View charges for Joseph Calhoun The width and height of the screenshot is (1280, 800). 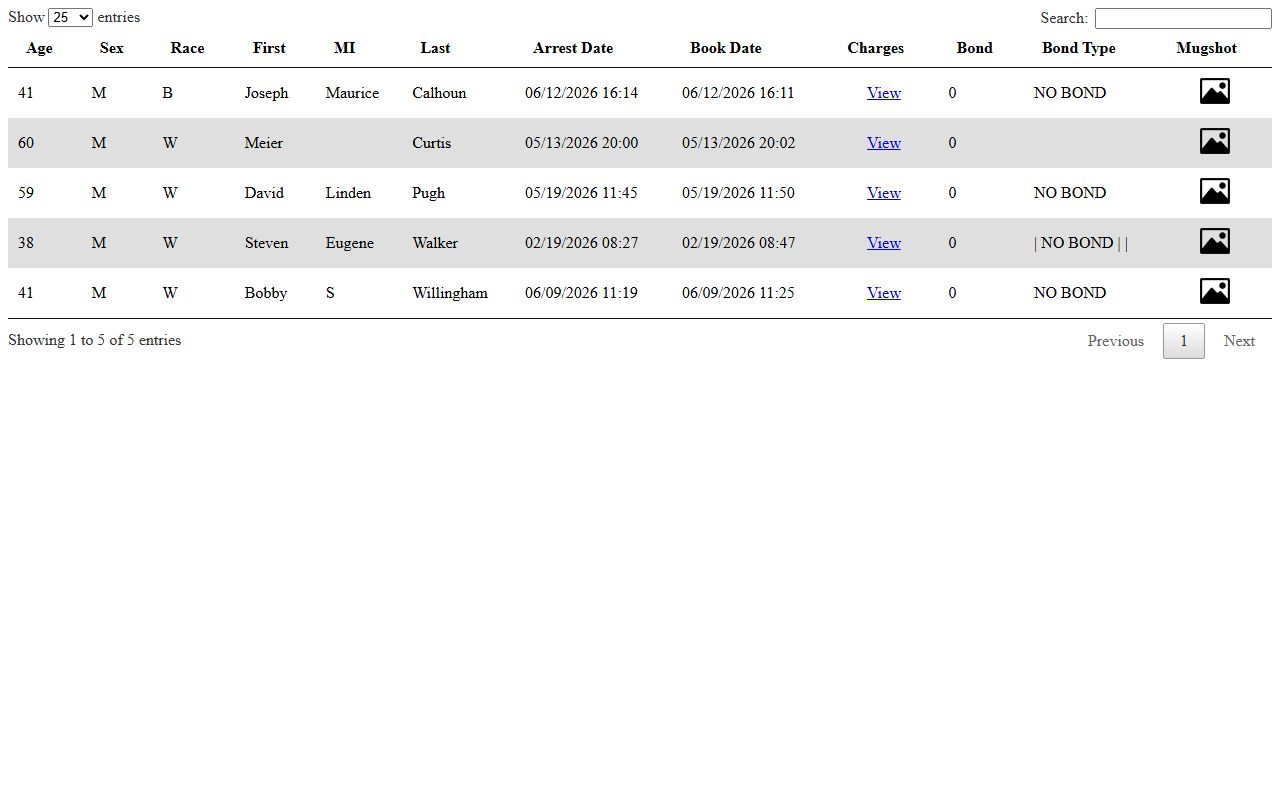[884, 93]
